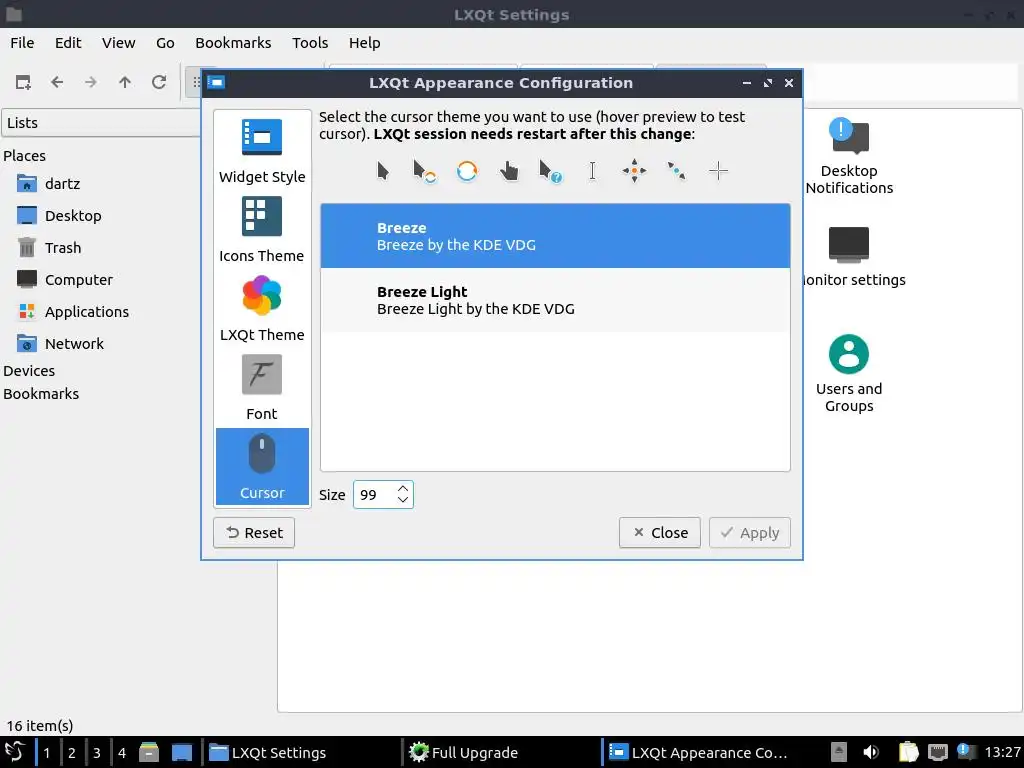
Task: Switch to LXQt Appearance Configuration taskbar entry
Action: tap(701, 753)
